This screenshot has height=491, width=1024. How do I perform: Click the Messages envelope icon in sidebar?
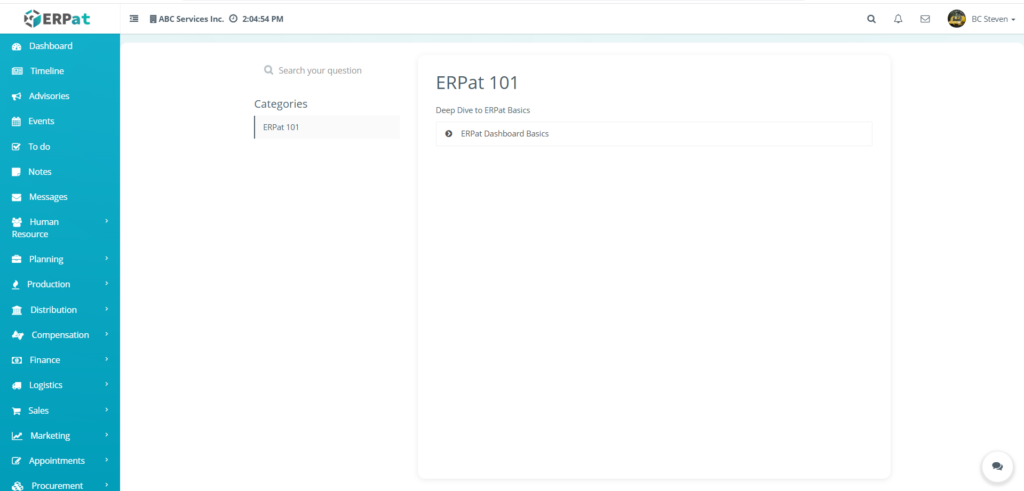[17, 197]
